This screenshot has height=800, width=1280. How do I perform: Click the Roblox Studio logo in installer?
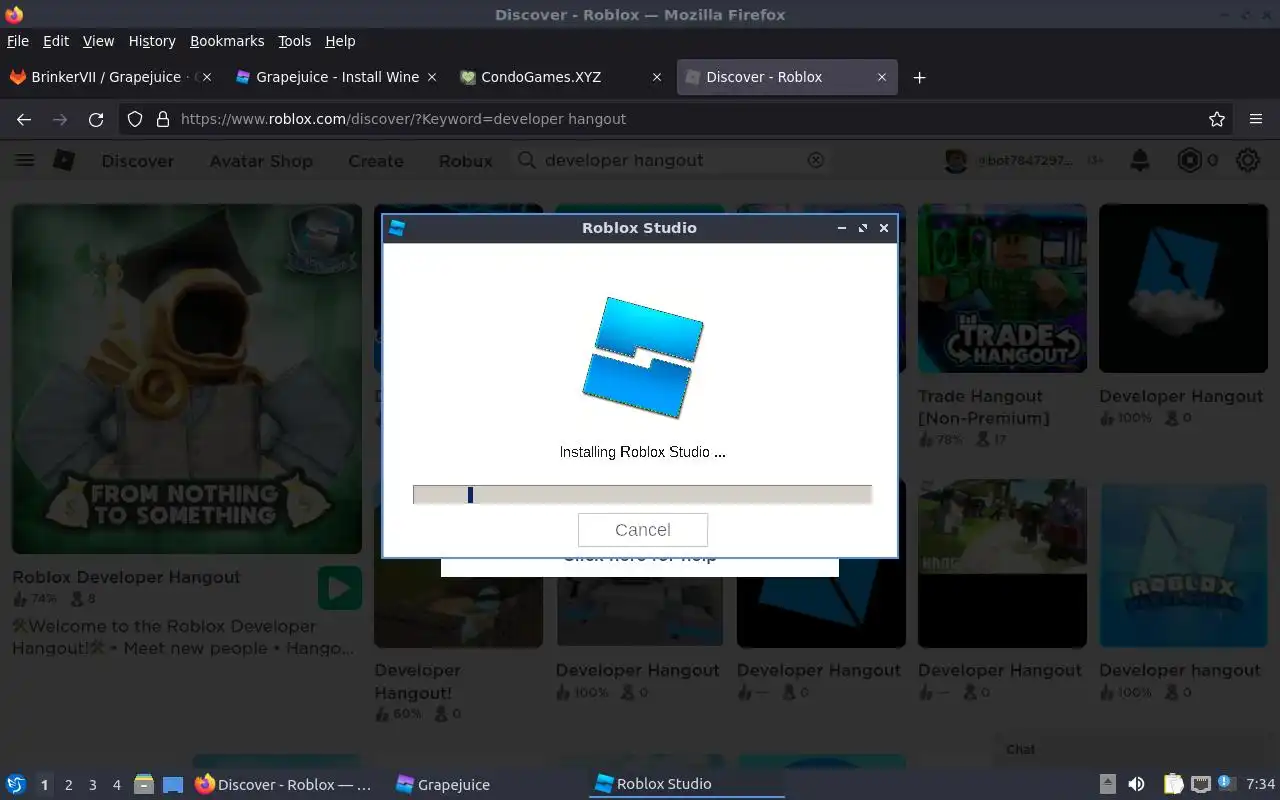pyautogui.click(x=643, y=357)
